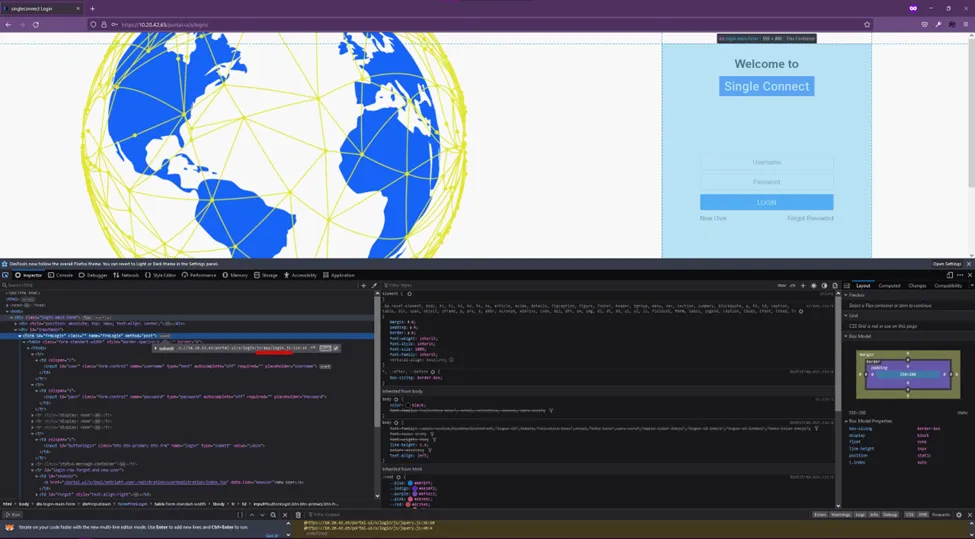The image size is (975, 539).
Task: Toggle the .cls classes panel
Action: point(792,285)
